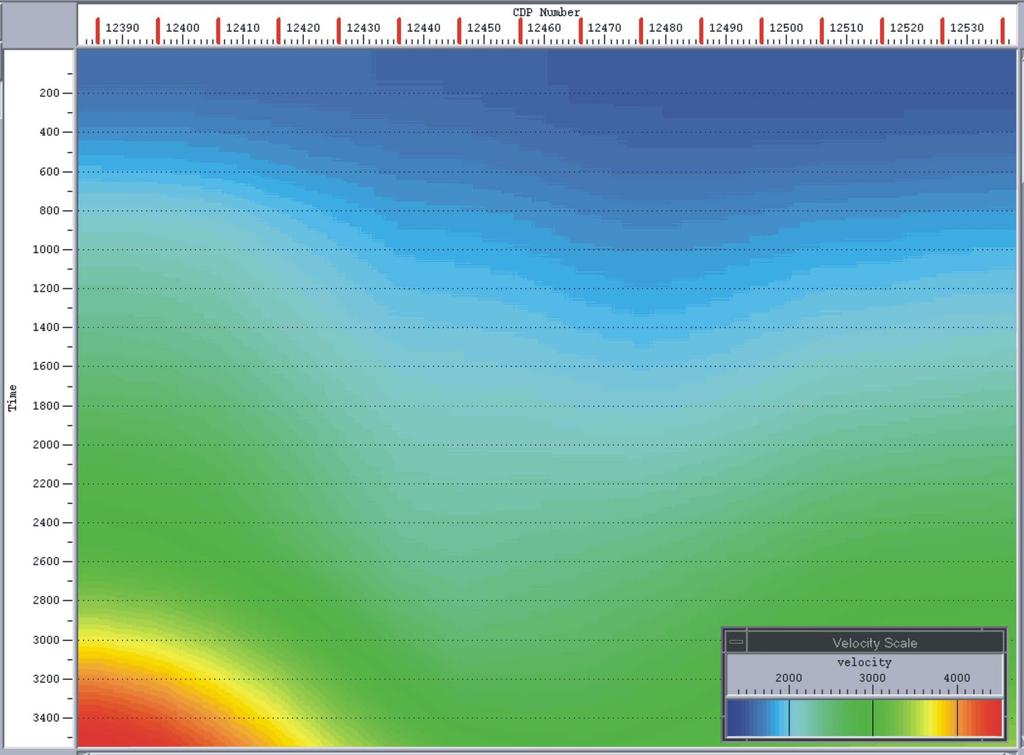The image size is (1024, 755).
Task: Click time axis label 3200
Action: pos(46,679)
